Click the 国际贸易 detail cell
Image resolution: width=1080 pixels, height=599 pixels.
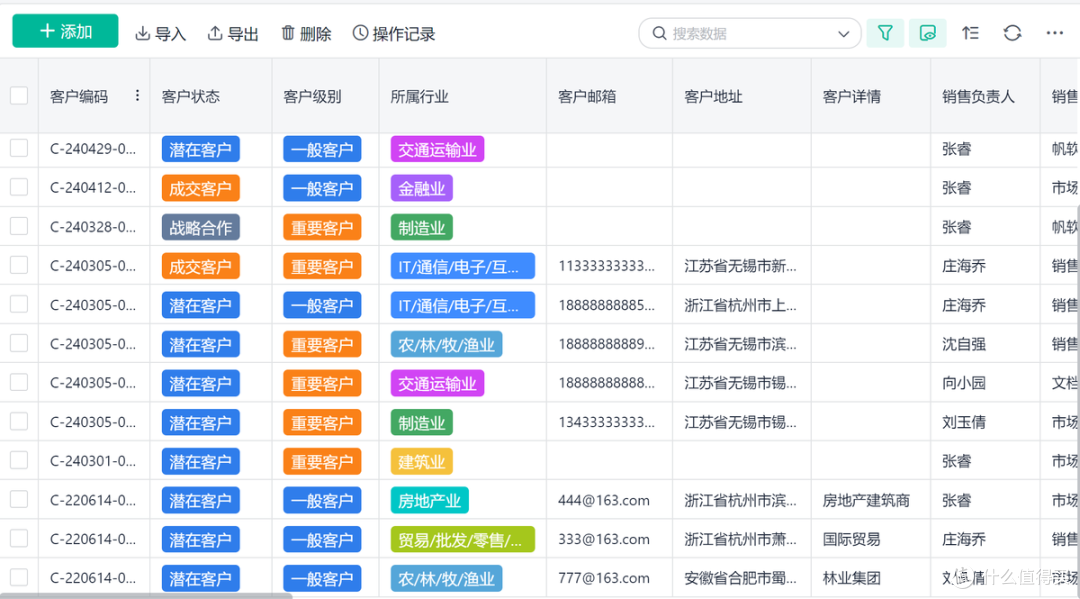(852, 539)
